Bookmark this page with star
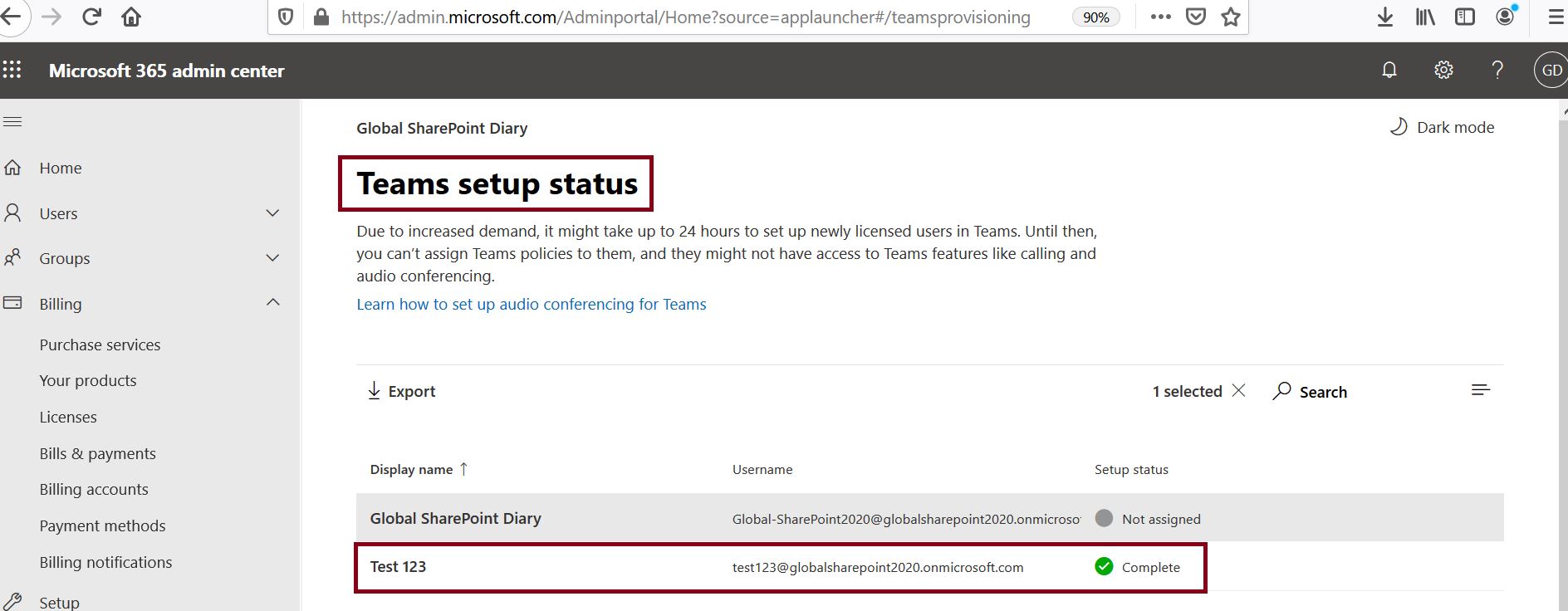Viewport: 1568px width, 611px height. click(1231, 17)
